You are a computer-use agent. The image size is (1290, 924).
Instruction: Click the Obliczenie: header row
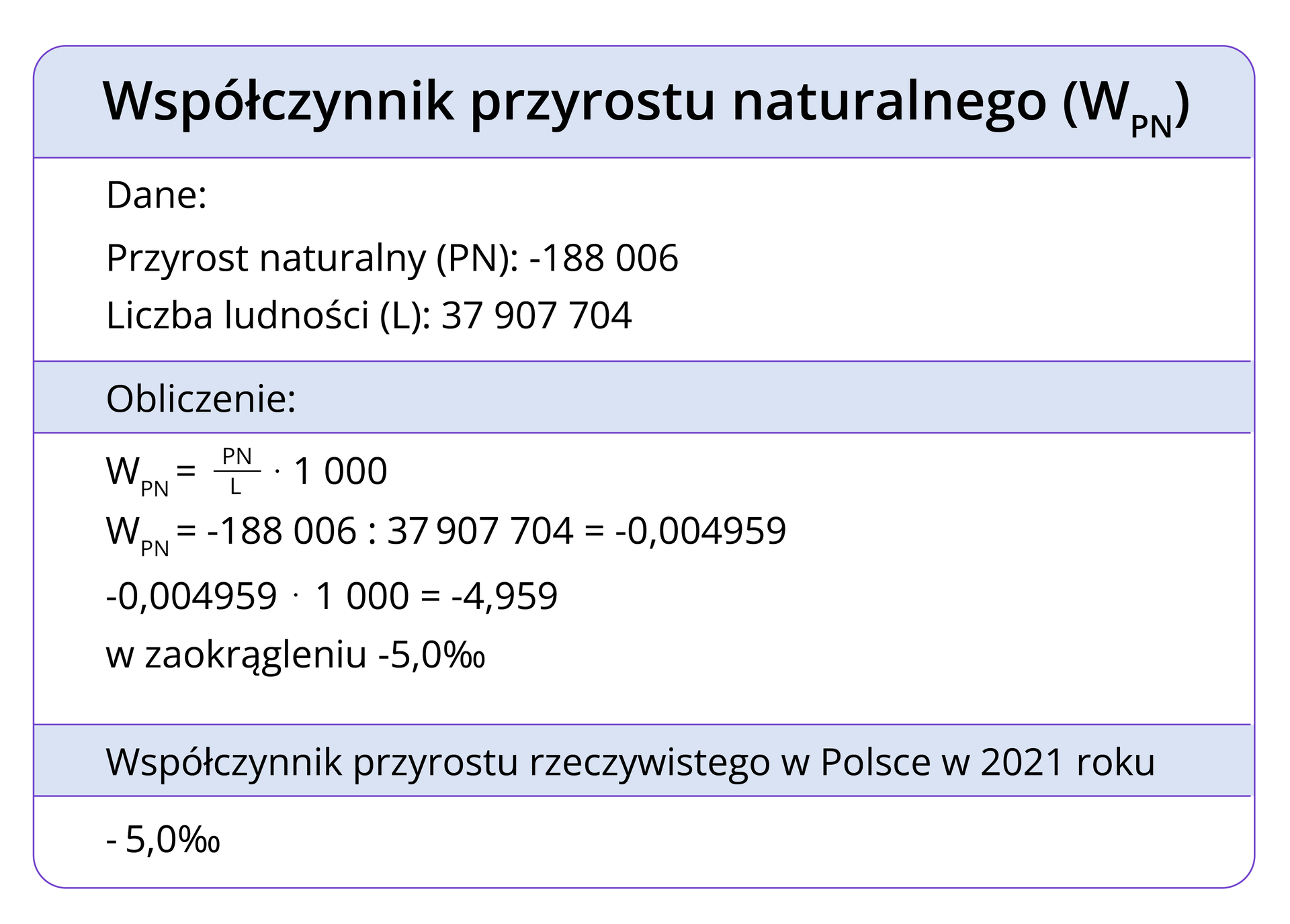click(x=202, y=398)
